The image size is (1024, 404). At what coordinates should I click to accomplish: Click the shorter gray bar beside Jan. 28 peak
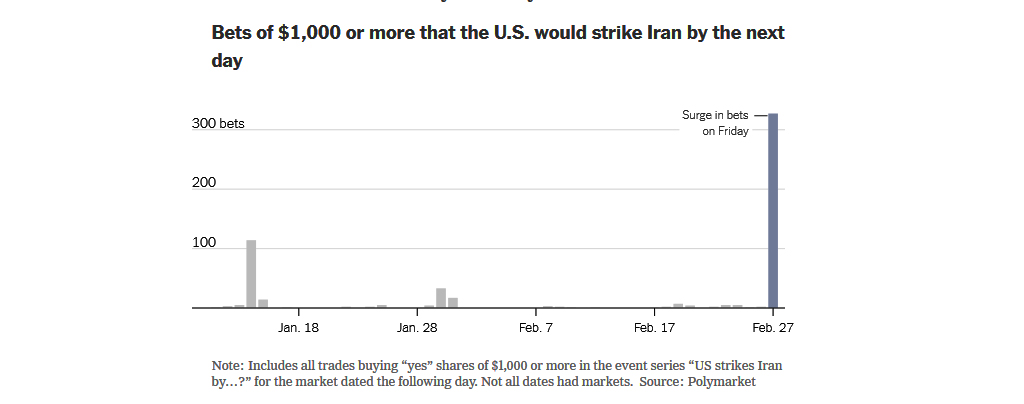pos(453,303)
